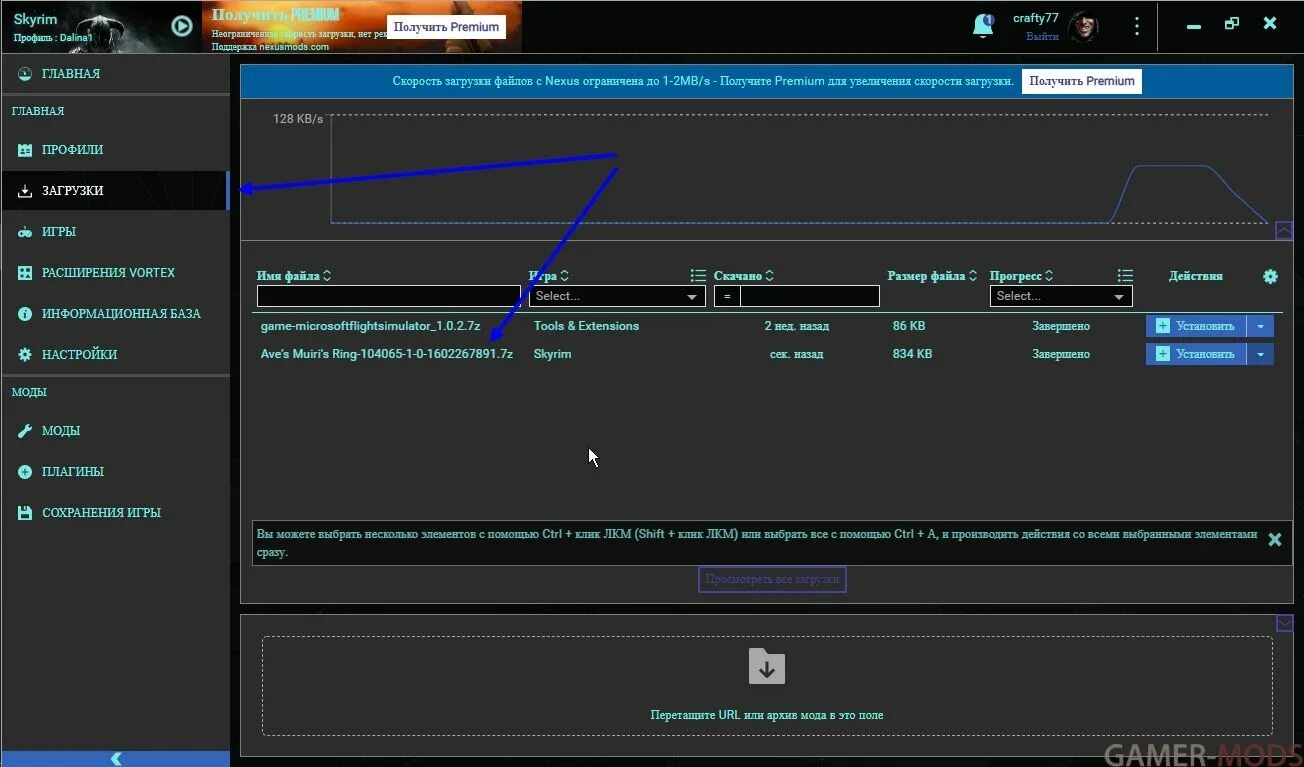Click the Действия column header

1195,276
